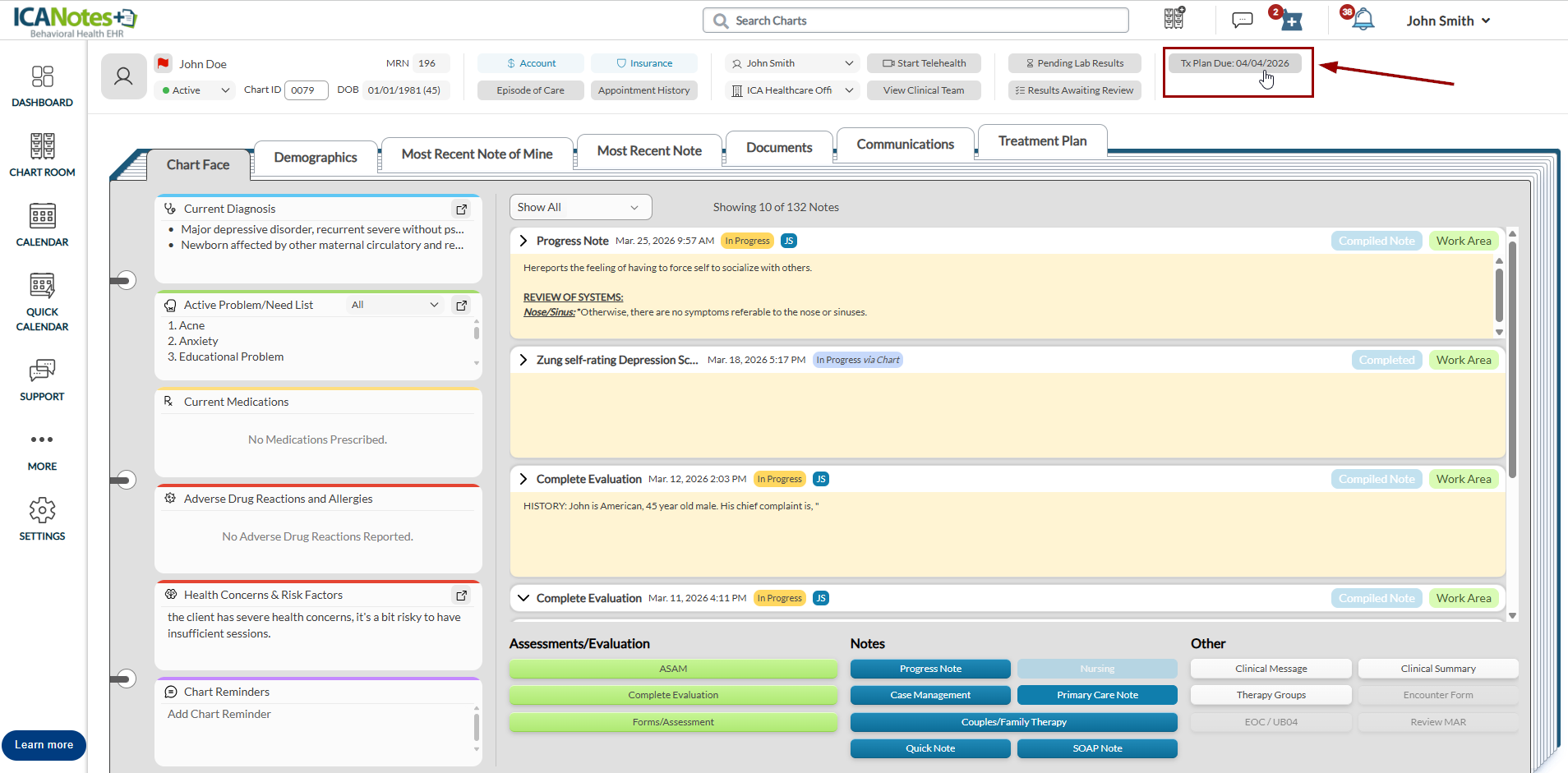1568x773 pixels.
Task: Open the Quick Calendar sidebar icon
Action: click(x=42, y=301)
